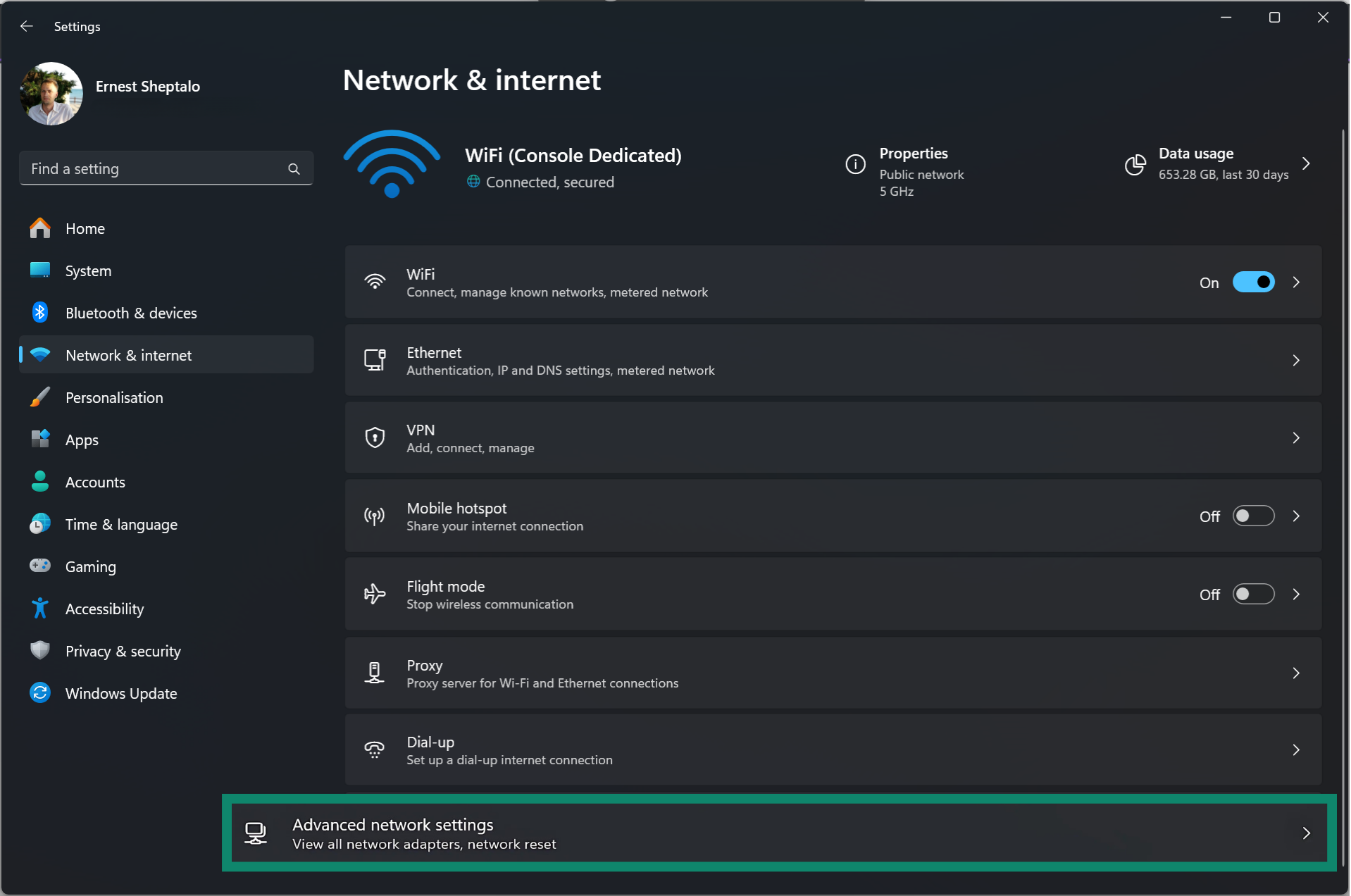The width and height of the screenshot is (1351, 896).
Task: Expand Data usage details chevron
Action: (x=1307, y=163)
